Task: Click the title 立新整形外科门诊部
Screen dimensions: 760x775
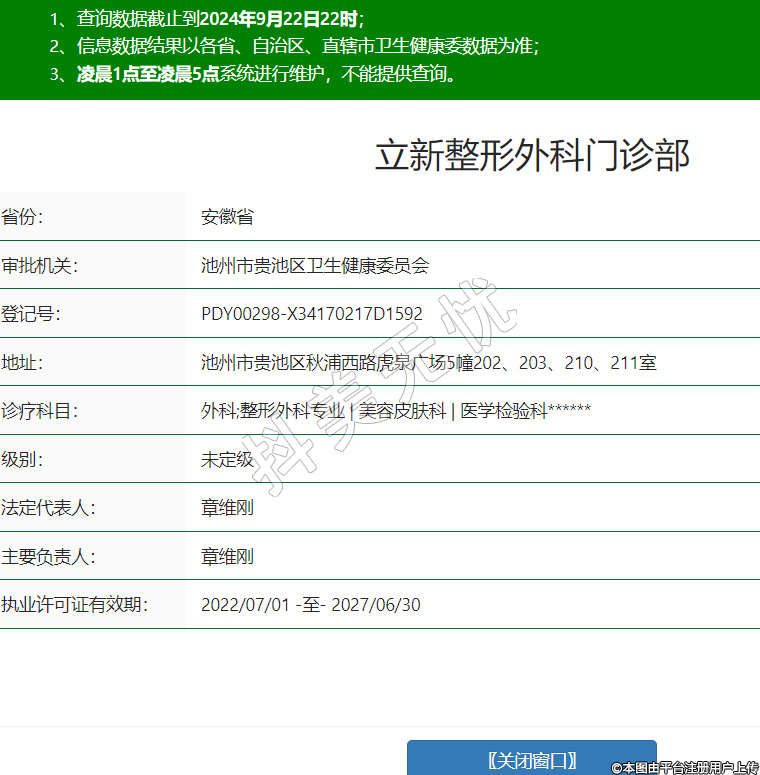Action: point(532,156)
